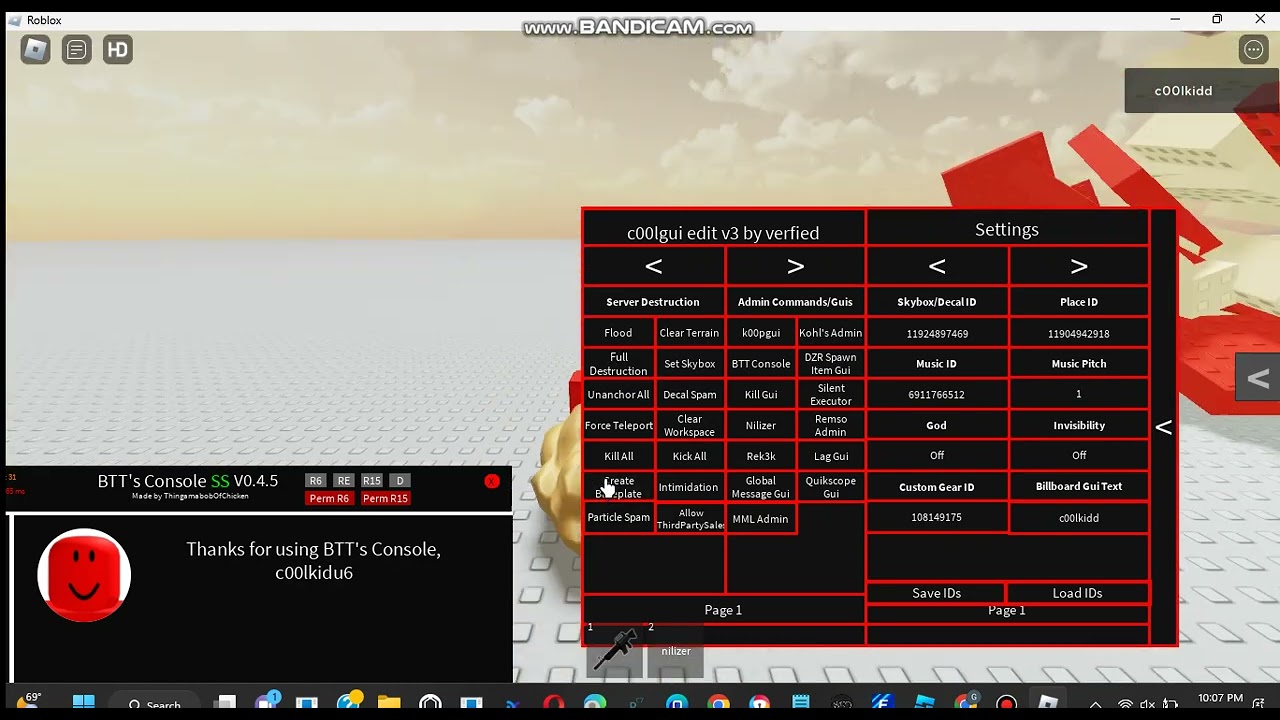Click Unanchor All
Image resolution: width=1280 pixels, height=720 pixels.
pos(618,395)
